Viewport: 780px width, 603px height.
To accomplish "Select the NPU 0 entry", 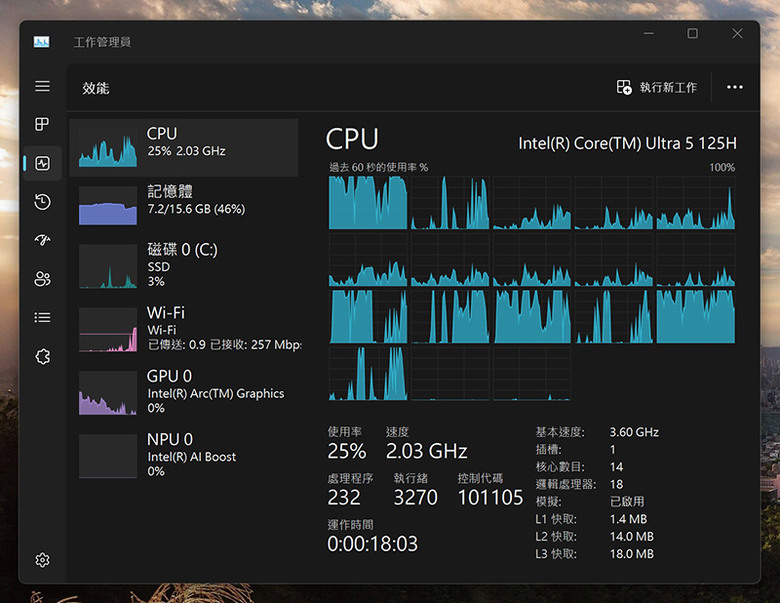I will (x=184, y=455).
